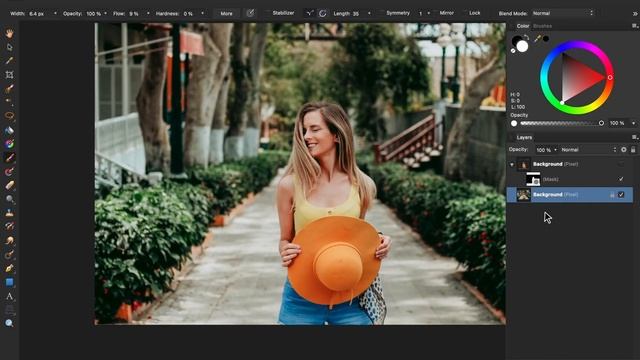Select the Zoom magnifier tool
640x360 pixels.
pyautogui.click(x=9, y=323)
